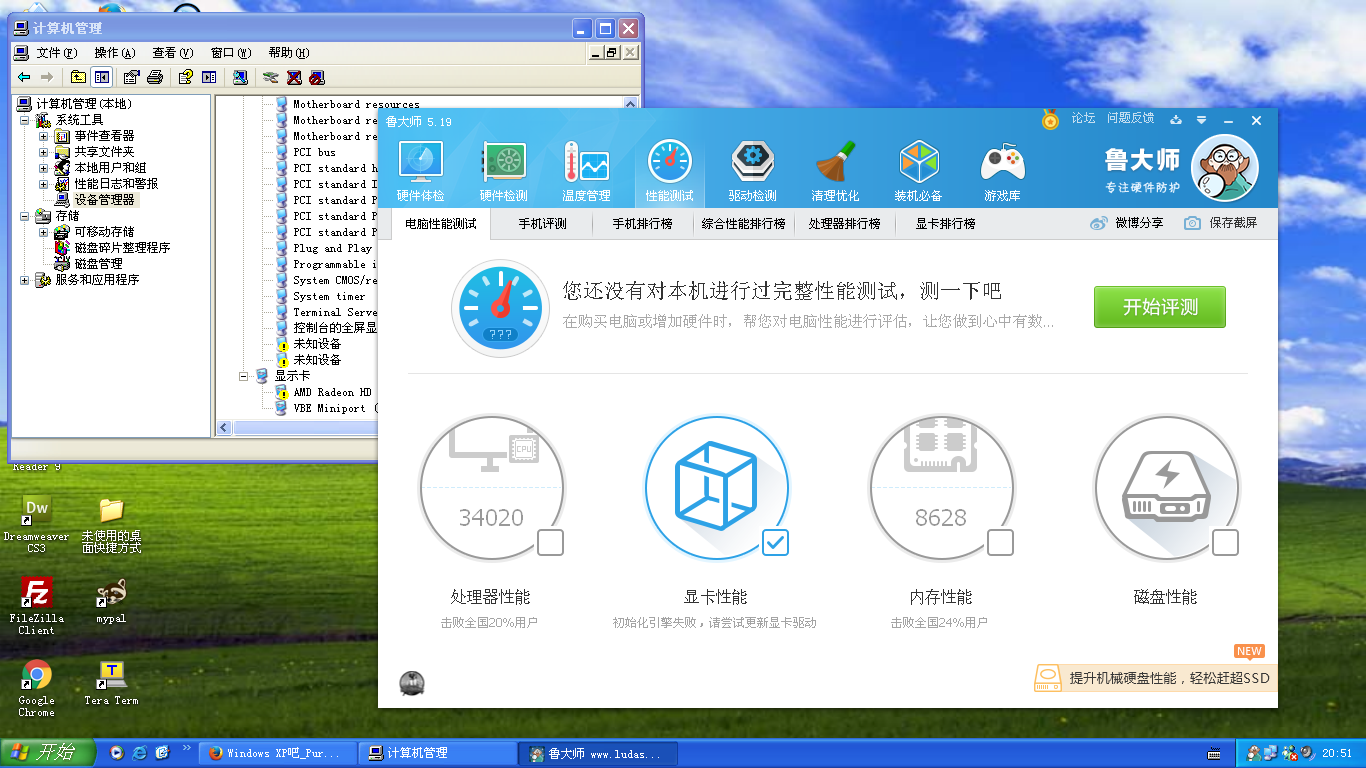Open the 帮助(H) menu
Screen dimensions: 1366x768
tap(289, 53)
